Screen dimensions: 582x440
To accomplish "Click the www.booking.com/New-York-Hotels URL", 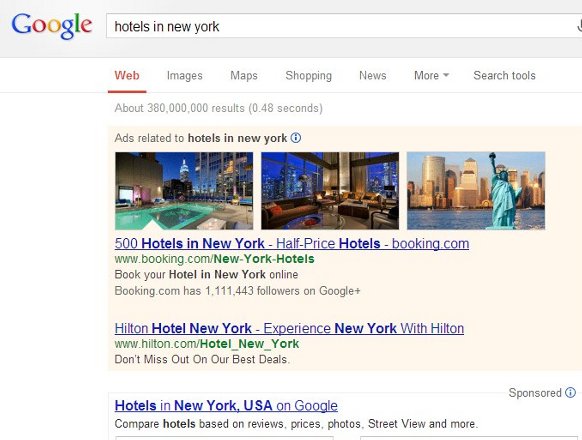I will (x=214, y=259).
